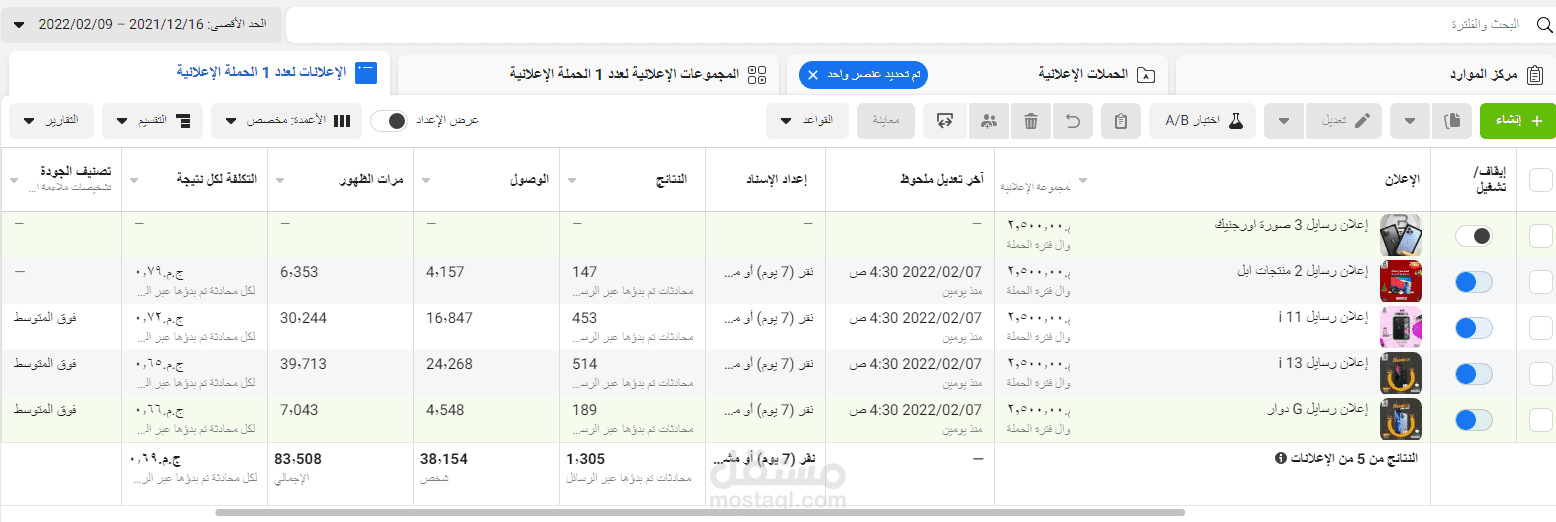The image size is (1556, 522).
Task: Open the التقارير reports dropdown
Action: coord(51,121)
